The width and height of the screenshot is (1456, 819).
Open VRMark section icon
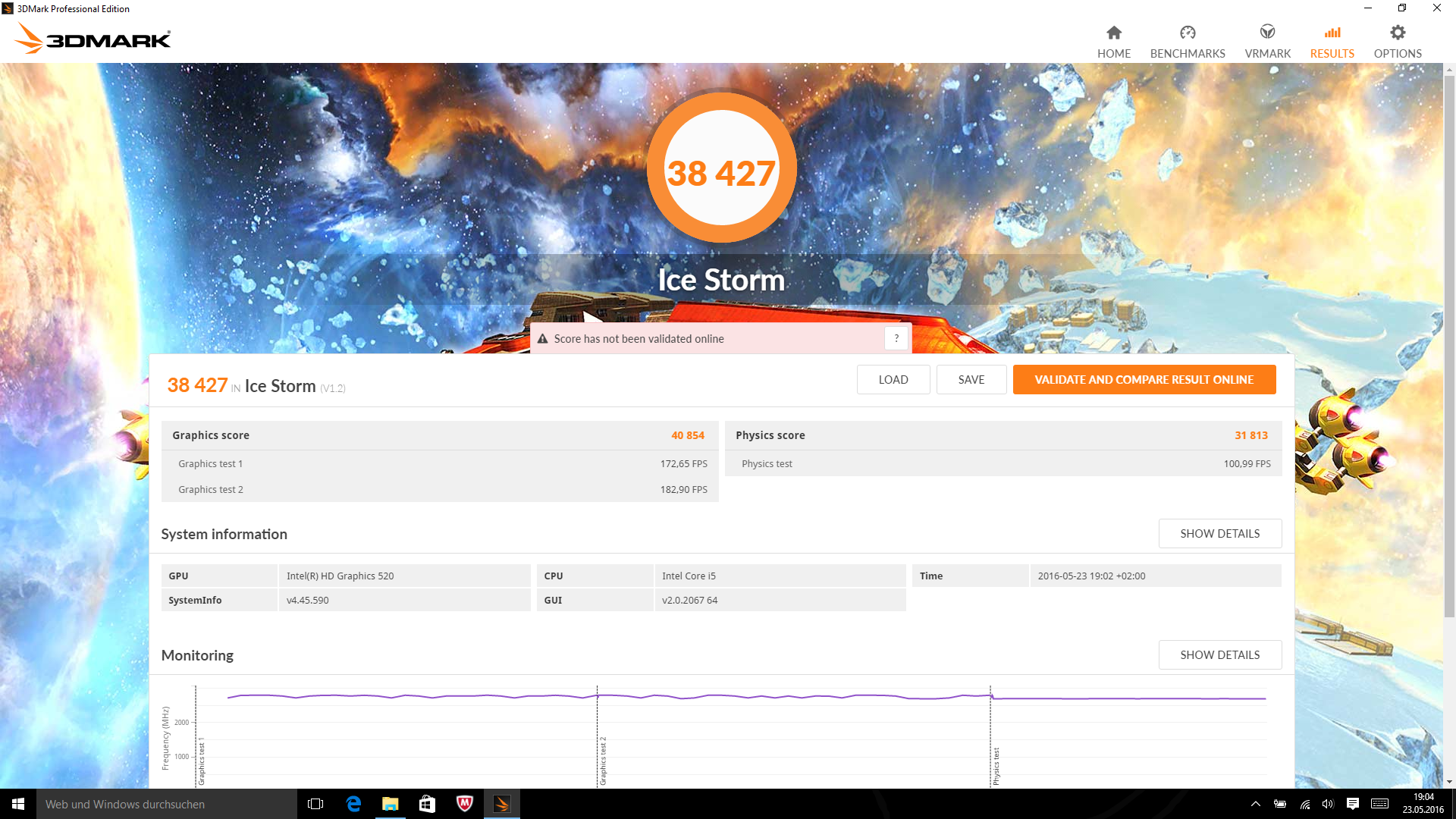click(1267, 33)
